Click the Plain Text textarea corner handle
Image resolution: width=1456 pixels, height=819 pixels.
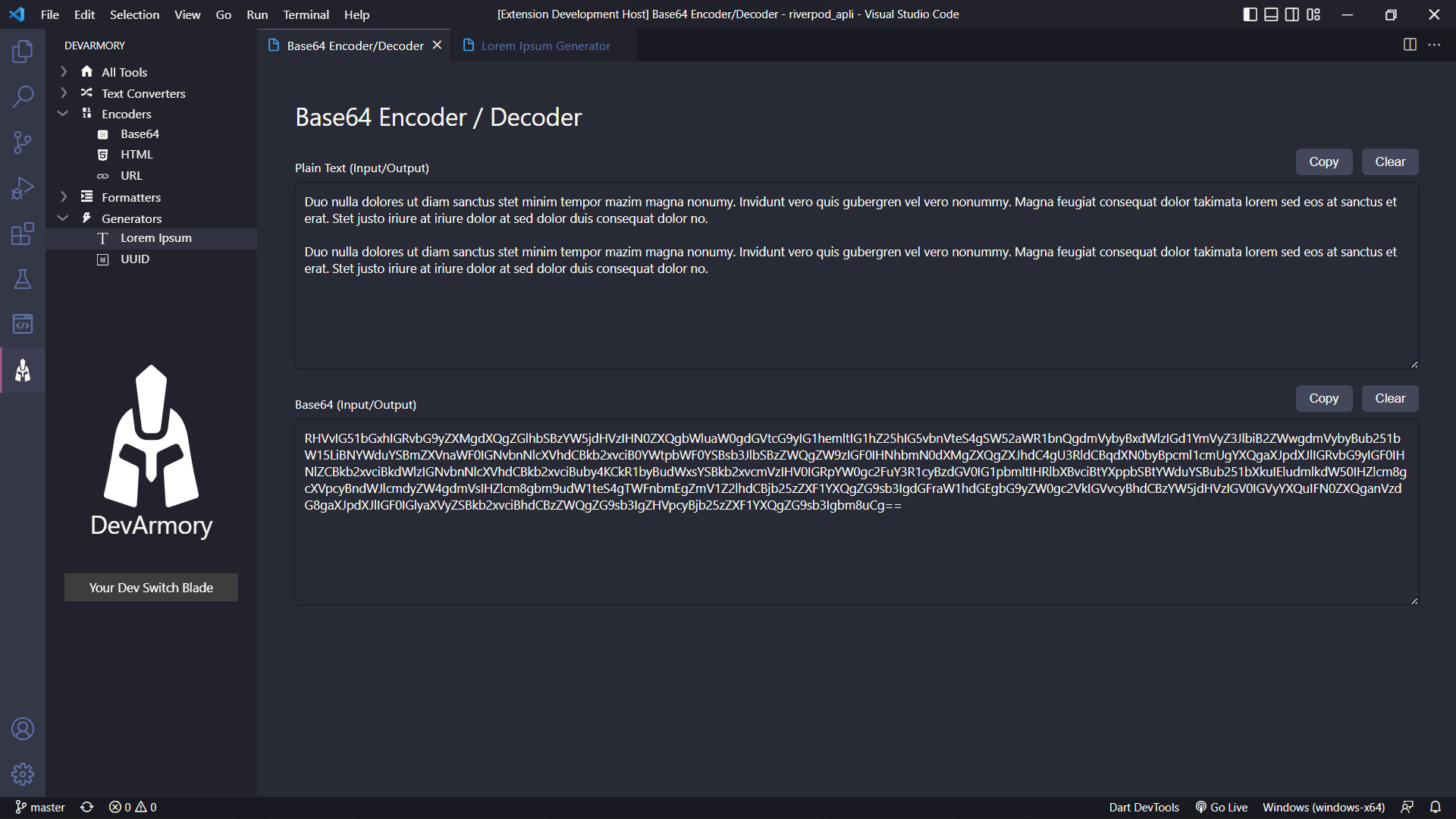tap(1414, 365)
